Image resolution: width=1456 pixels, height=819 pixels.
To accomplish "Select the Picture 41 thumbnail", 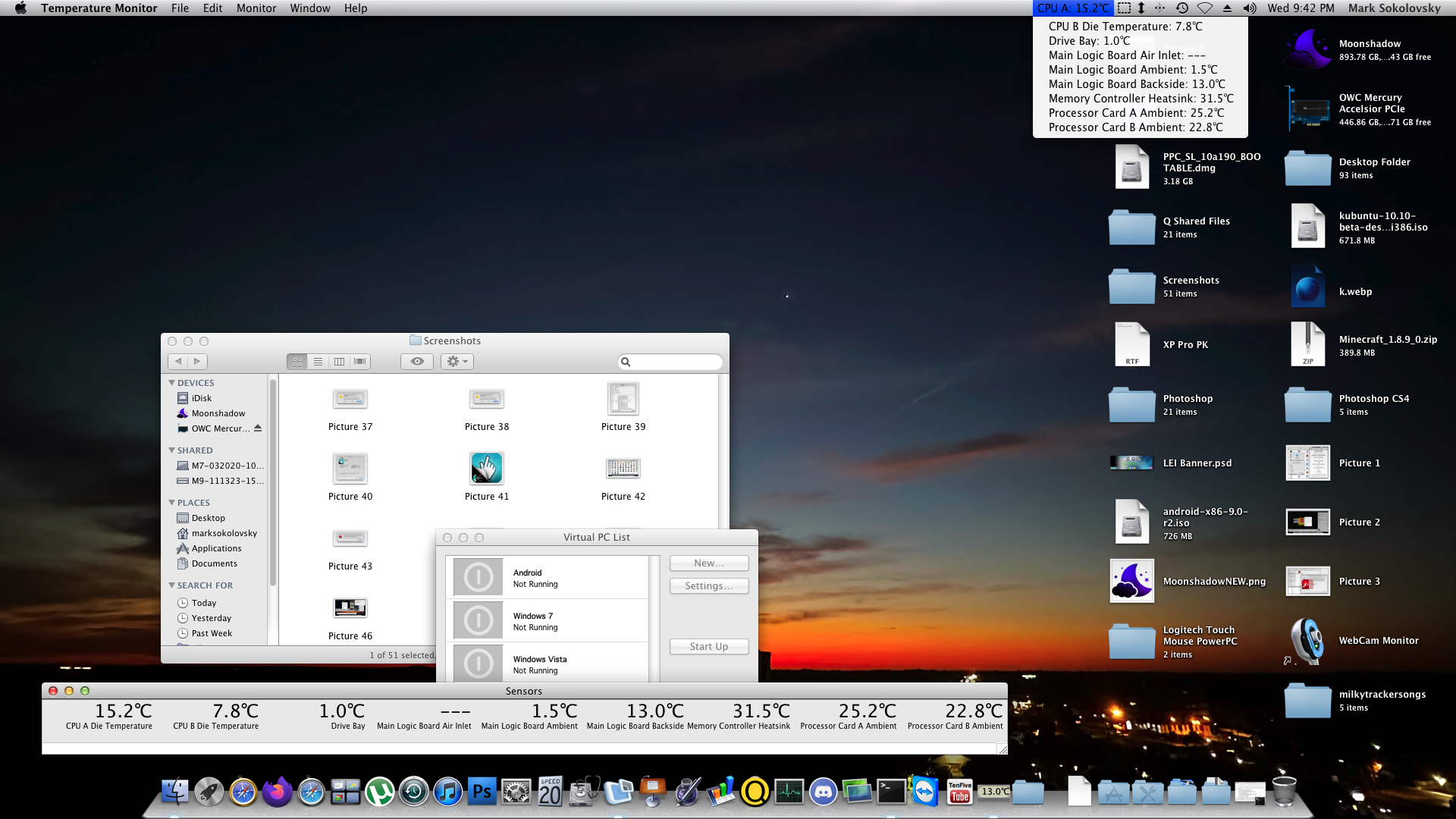I will [486, 469].
